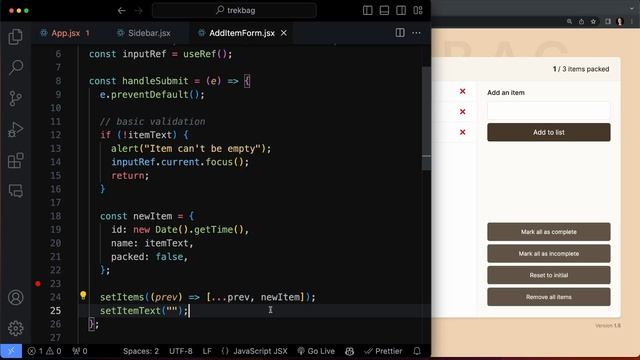Open the Chat panel icon in activity bar
This screenshot has width=640, height=360.
(x=16, y=191)
